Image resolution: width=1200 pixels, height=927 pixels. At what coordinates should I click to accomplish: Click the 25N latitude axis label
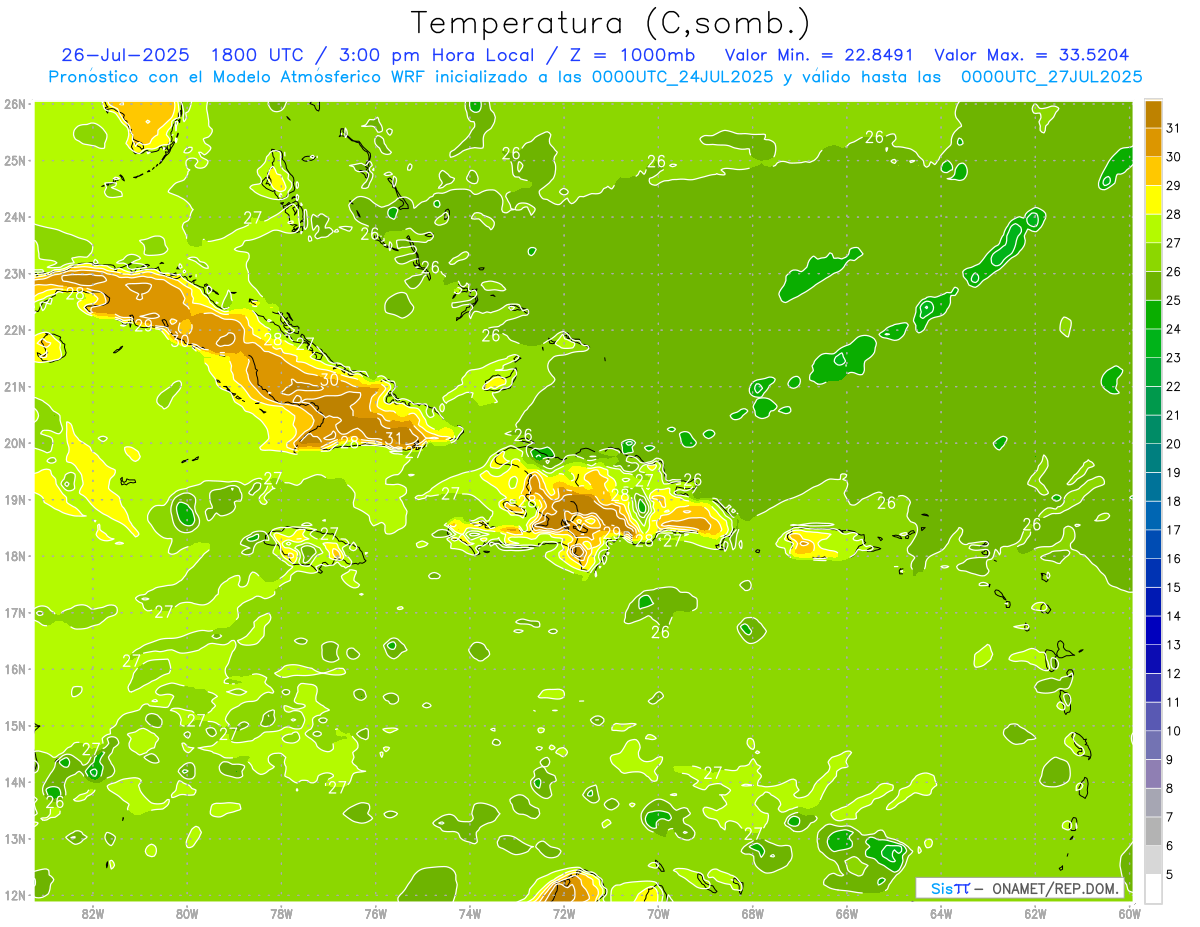point(14,160)
